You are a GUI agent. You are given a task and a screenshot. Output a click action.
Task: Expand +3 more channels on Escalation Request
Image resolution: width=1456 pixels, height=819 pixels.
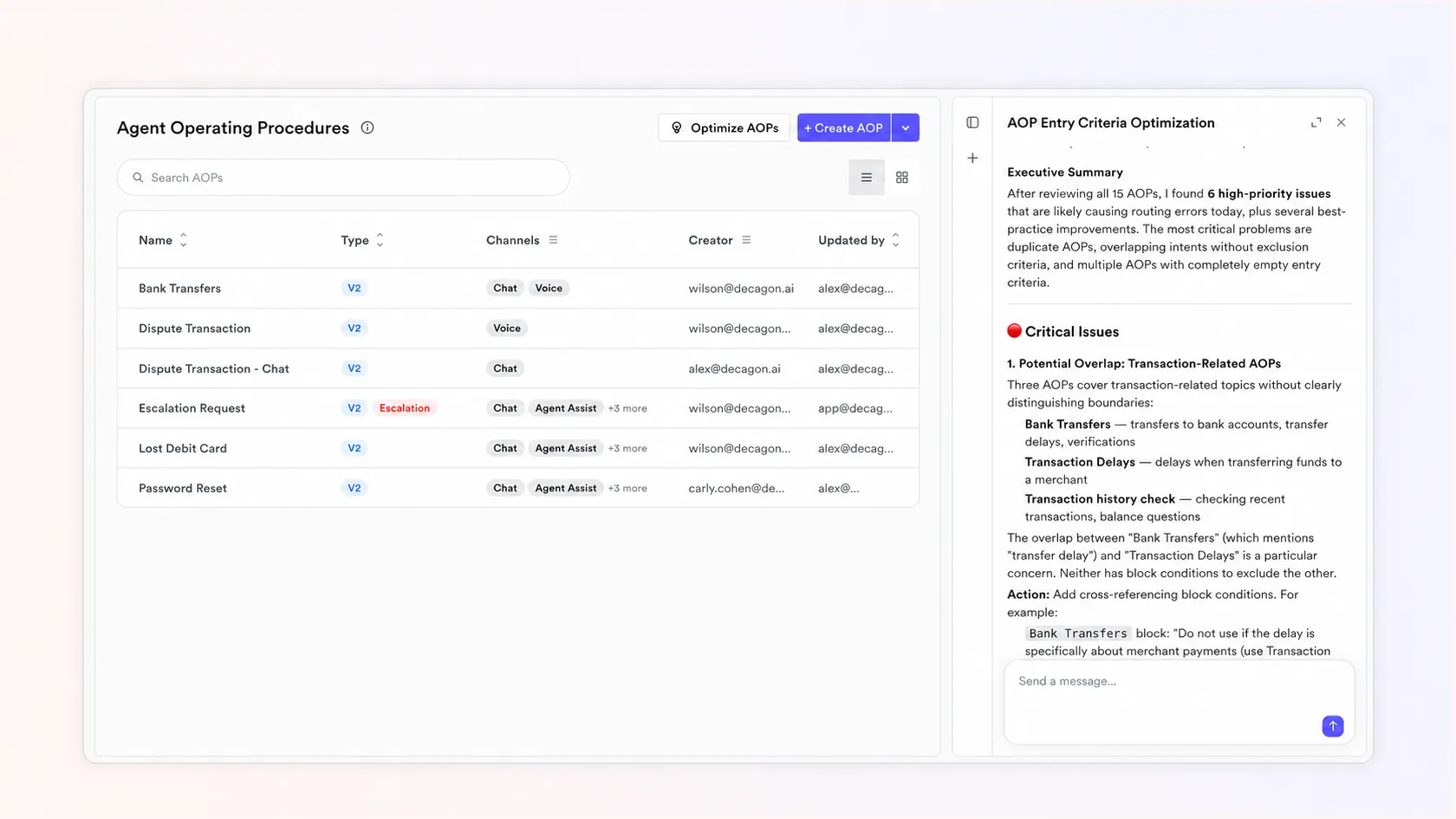[x=627, y=408]
